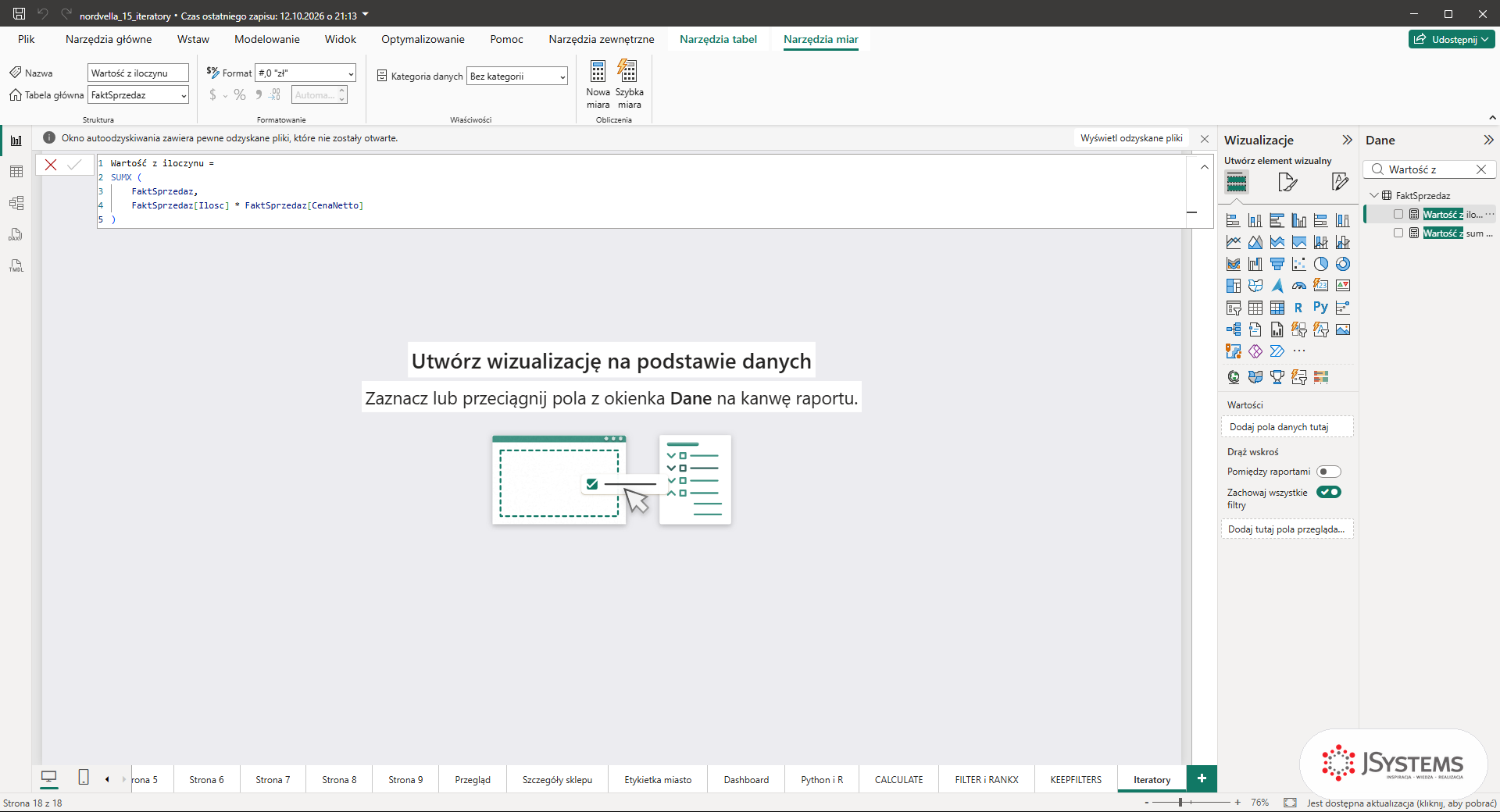Collapse the FaktSprzedaz table tree
Screen dimensions: 1500x812
point(1374,195)
